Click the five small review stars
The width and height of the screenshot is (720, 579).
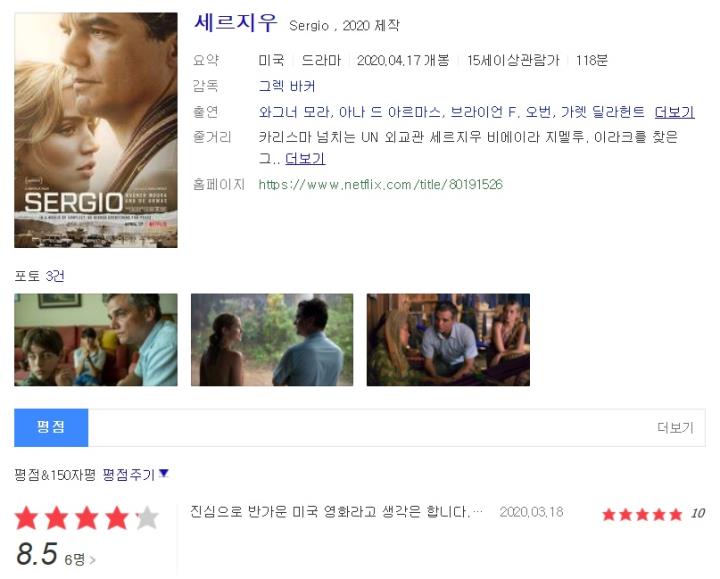coord(642,514)
